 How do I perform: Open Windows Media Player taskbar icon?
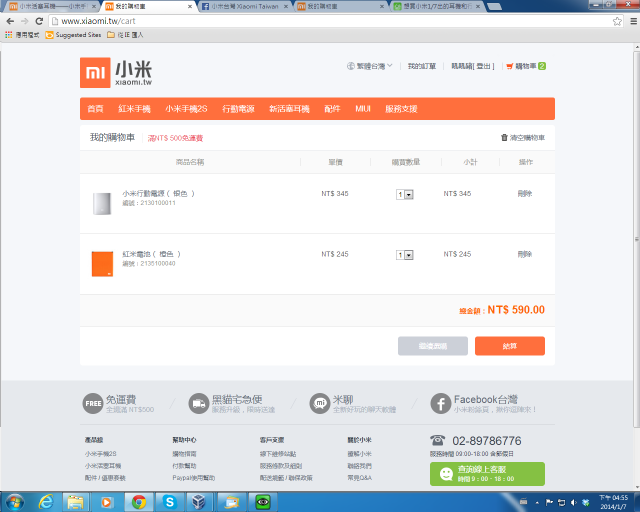pyautogui.click(x=107, y=502)
